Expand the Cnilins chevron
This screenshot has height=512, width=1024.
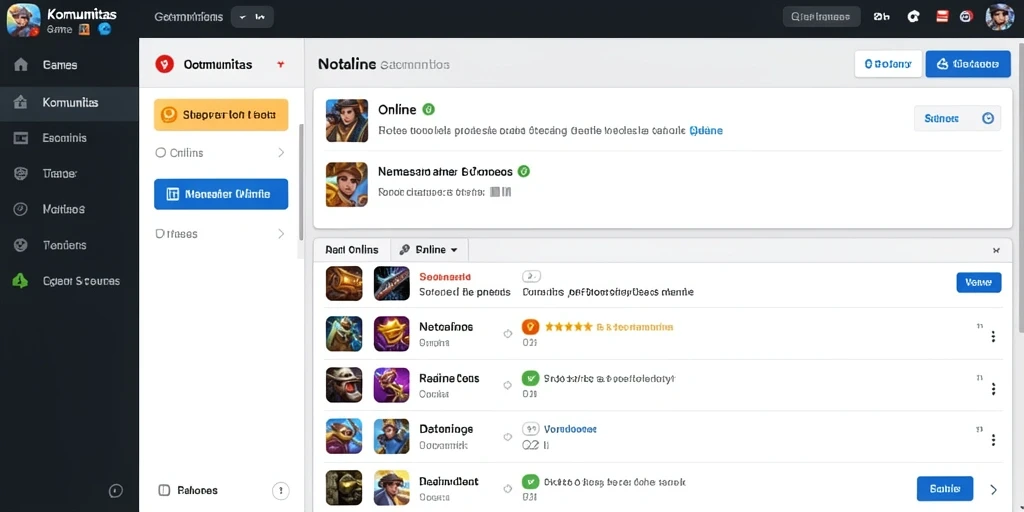pos(281,153)
